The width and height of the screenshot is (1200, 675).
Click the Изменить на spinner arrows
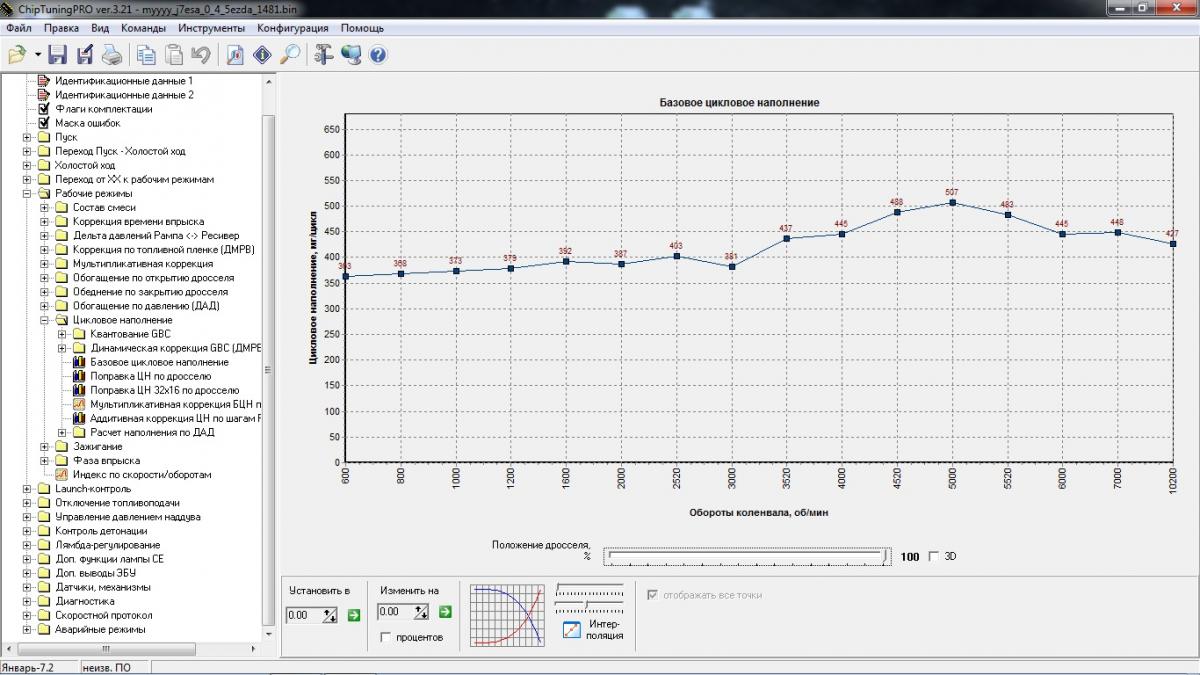click(x=421, y=612)
